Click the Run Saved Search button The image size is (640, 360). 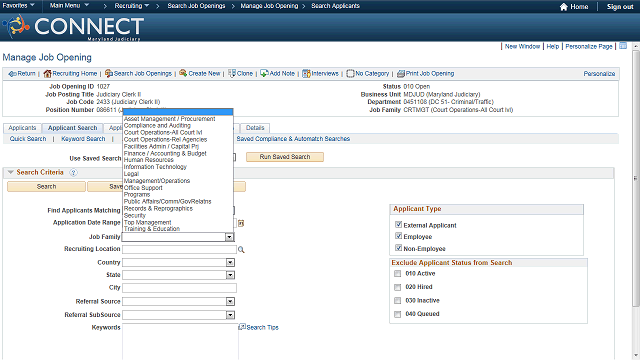tap(285, 157)
